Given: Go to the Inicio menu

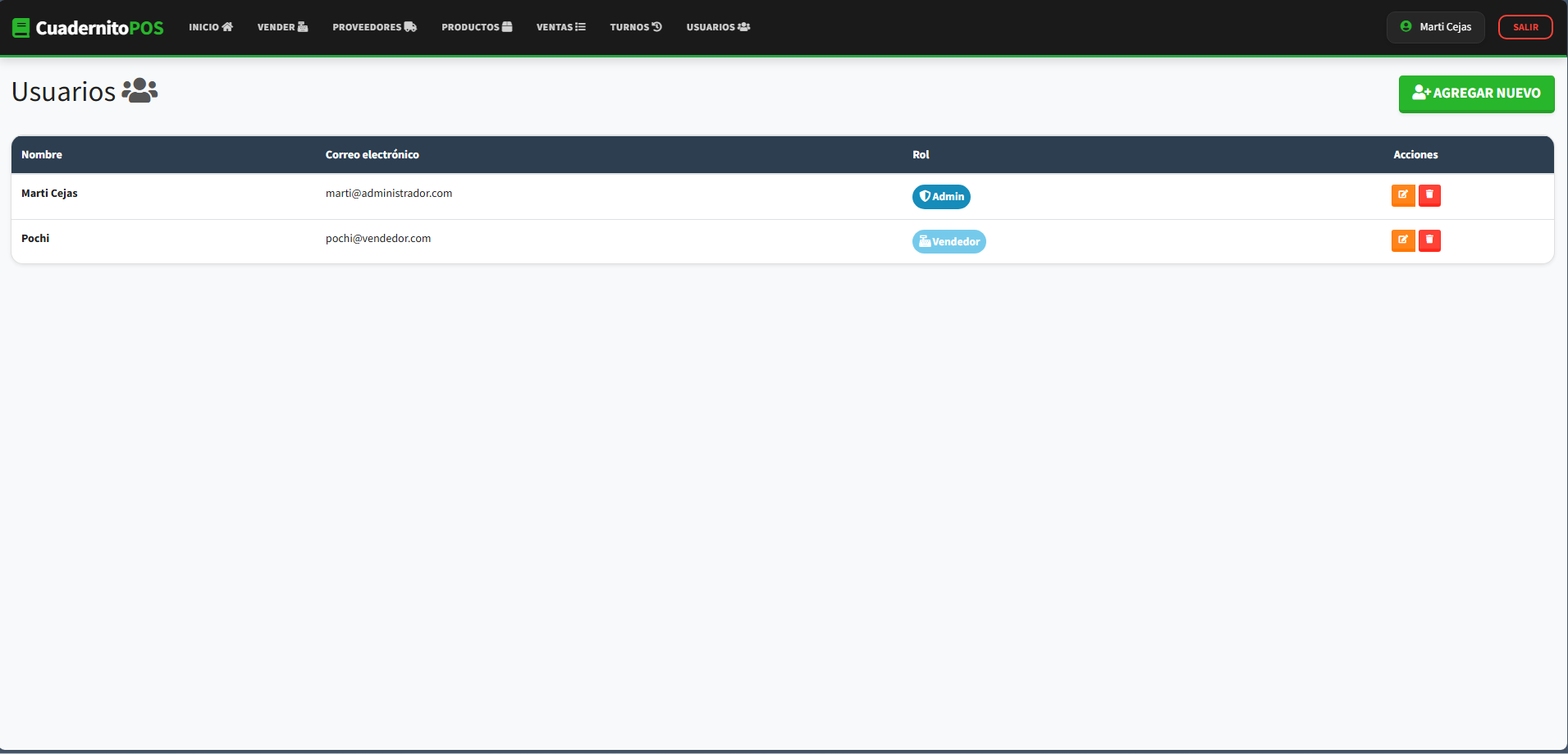Looking at the screenshot, I should (x=211, y=27).
